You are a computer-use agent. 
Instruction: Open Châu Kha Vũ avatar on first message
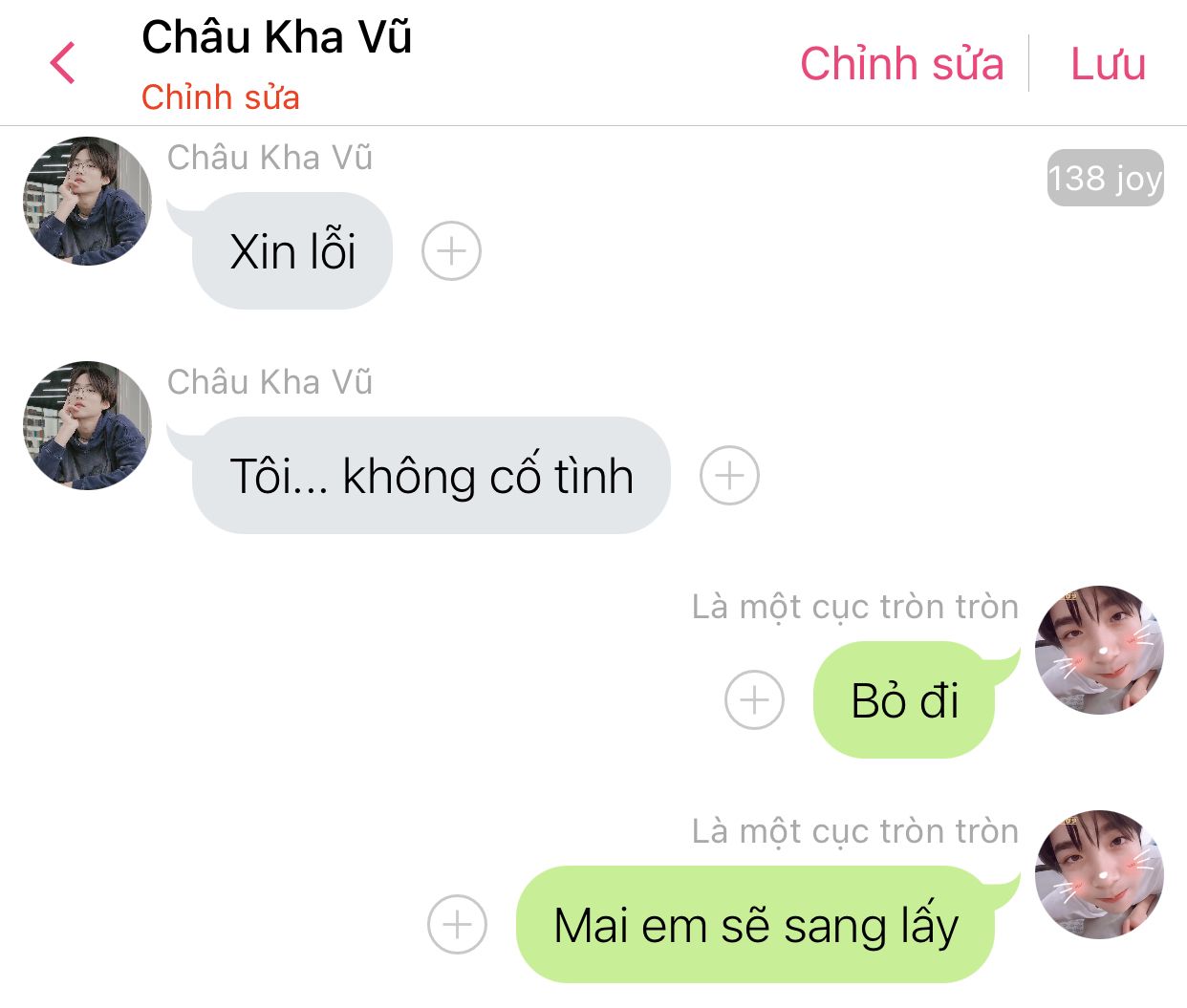[x=87, y=201]
